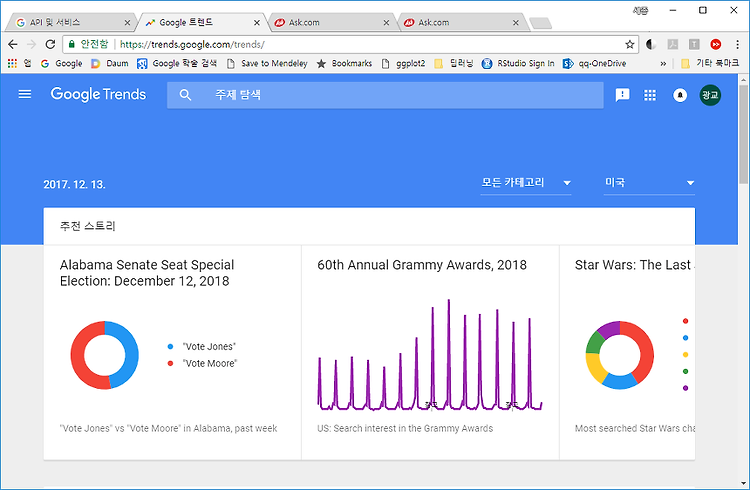
Task: Switch to second Ask.com tab
Action: [x=461, y=22]
